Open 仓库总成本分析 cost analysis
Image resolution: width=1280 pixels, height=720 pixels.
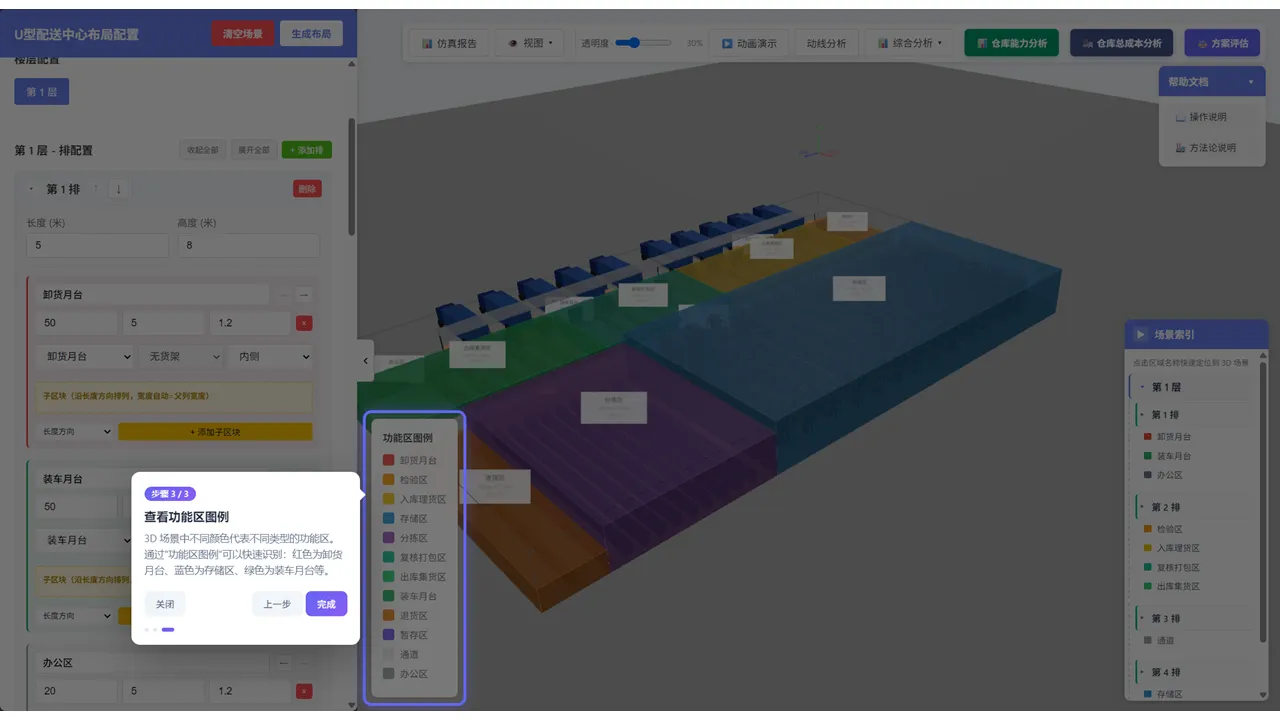pyautogui.click(x=1121, y=43)
